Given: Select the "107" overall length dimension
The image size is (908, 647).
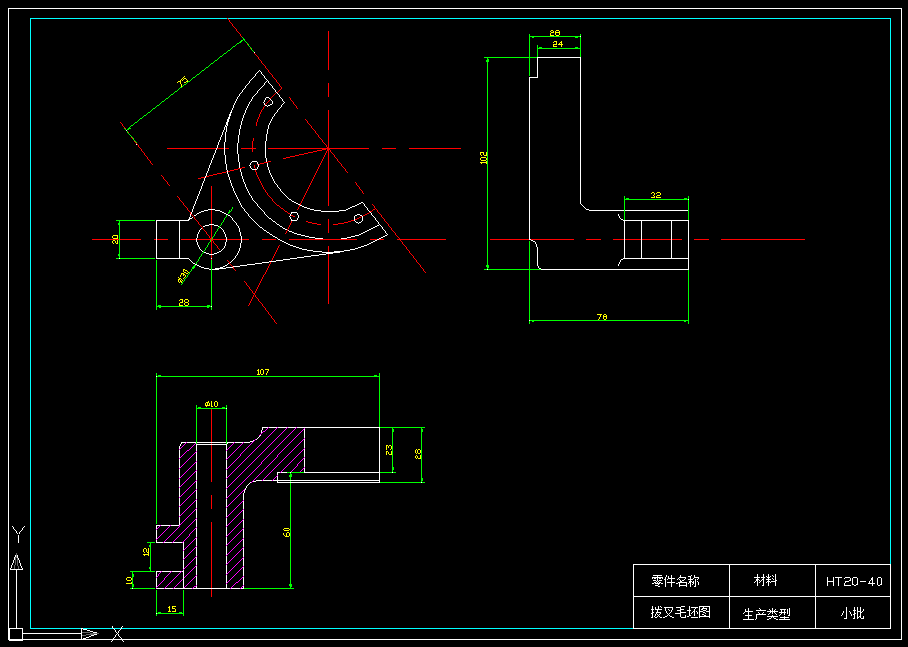Looking at the screenshot, I should click(x=263, y=372).
